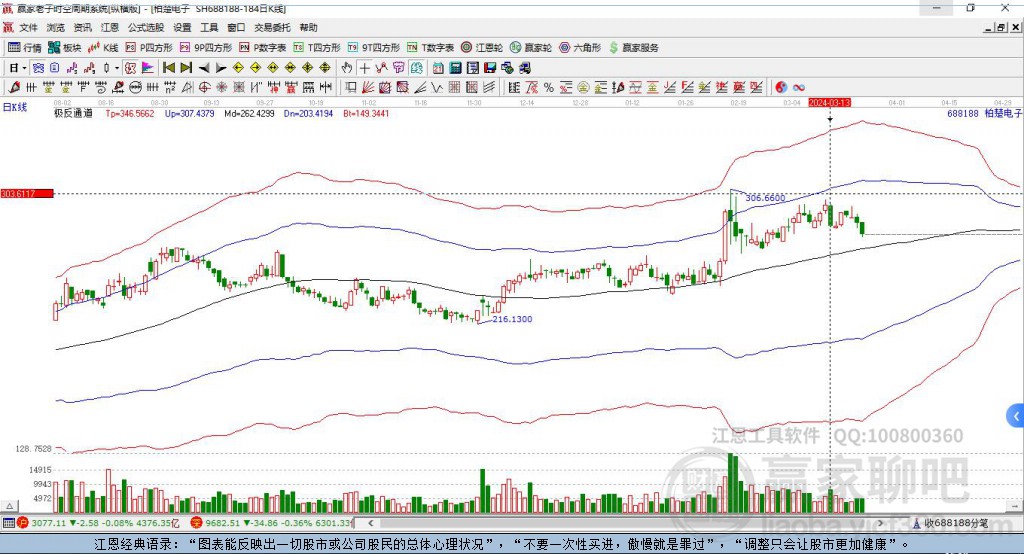This screenshot has height=554, width=1024.
Task: Click the infinity loop icon
Action: click(x=799, y=88)
